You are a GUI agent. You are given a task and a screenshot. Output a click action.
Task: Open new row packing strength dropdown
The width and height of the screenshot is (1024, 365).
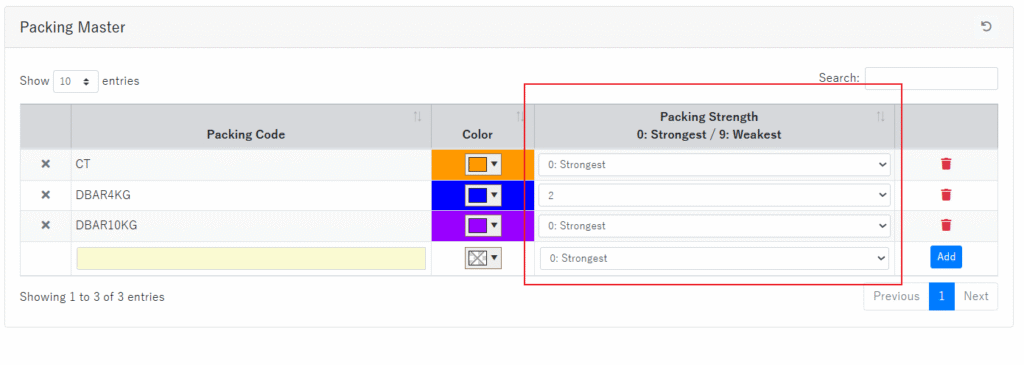pyautogui.click(x=714, y=259)
